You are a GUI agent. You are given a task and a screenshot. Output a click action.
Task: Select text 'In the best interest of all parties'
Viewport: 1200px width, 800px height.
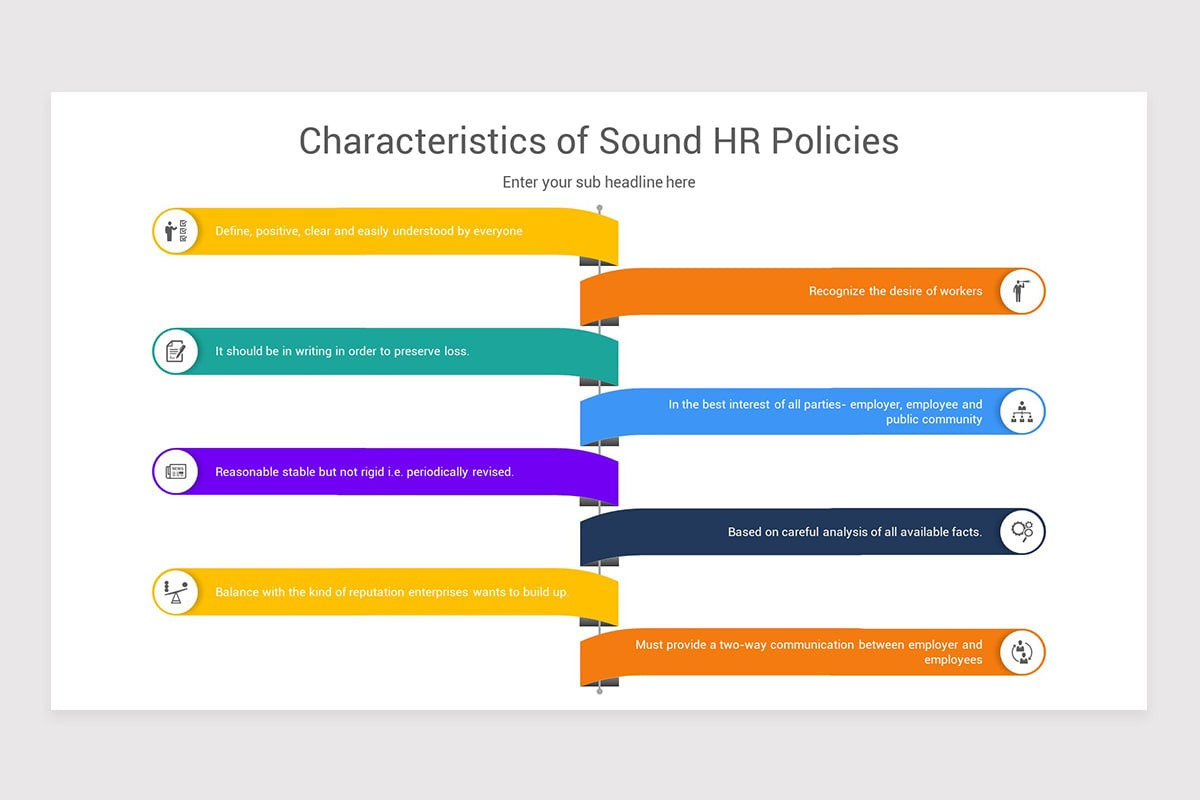[x=755, y=405]
